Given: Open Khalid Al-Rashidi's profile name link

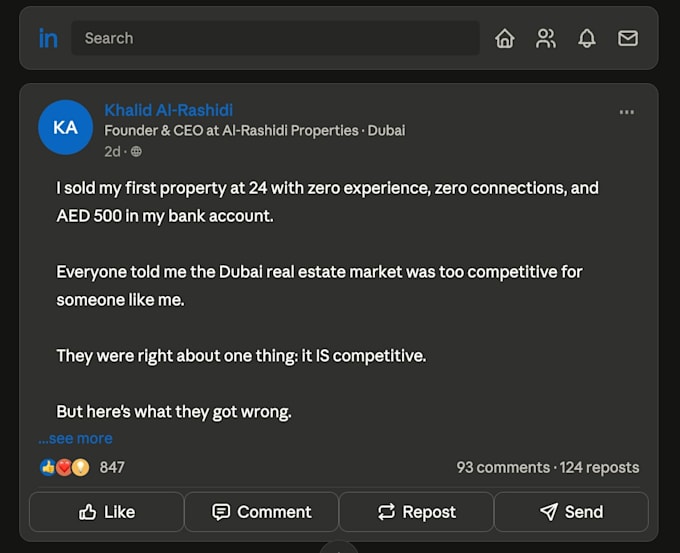Looking at the screenshot, I should [169, 110].
